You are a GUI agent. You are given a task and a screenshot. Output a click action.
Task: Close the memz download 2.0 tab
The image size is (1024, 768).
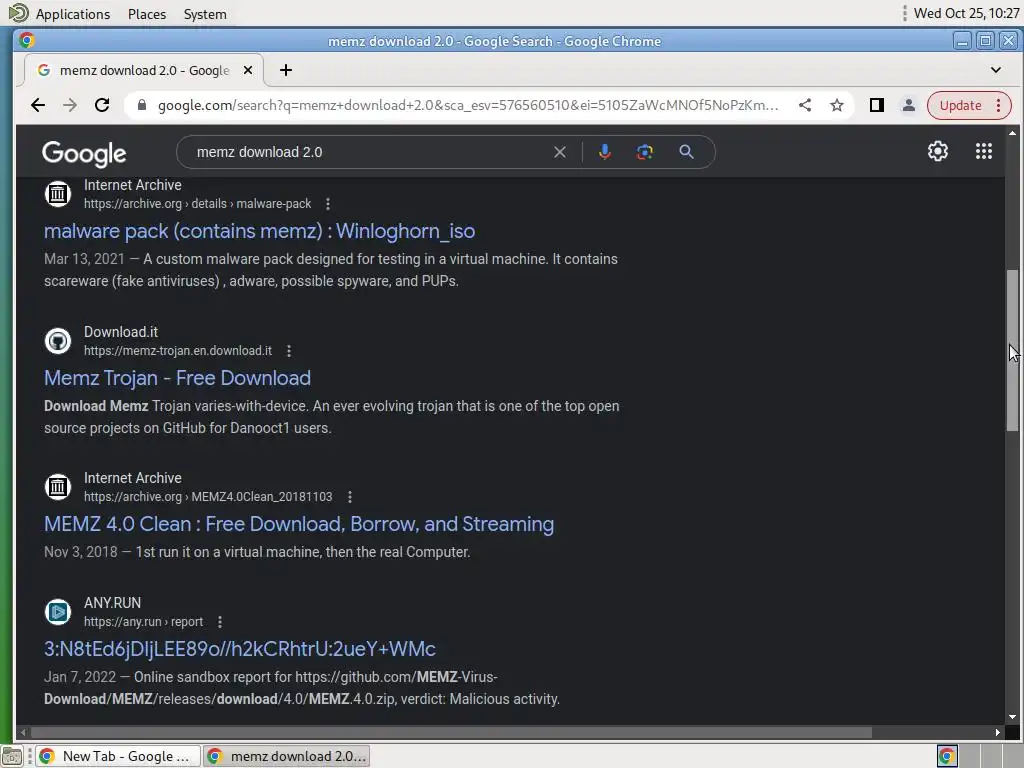pos(248,70)
